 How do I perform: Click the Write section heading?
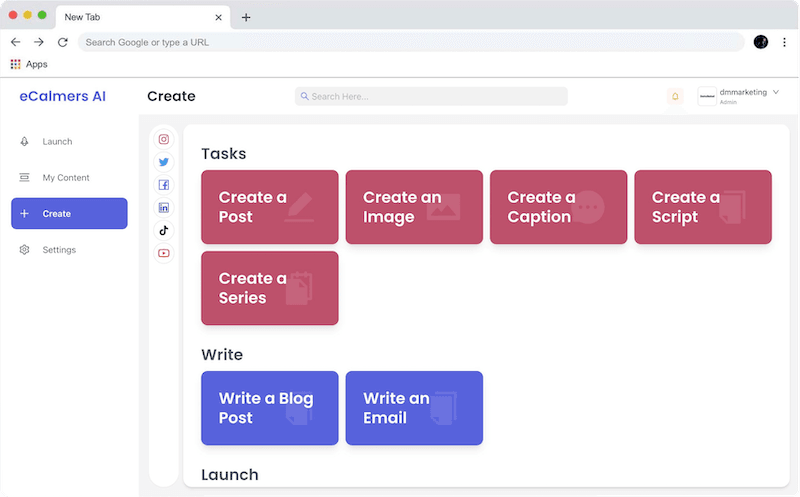pos(222,355)
